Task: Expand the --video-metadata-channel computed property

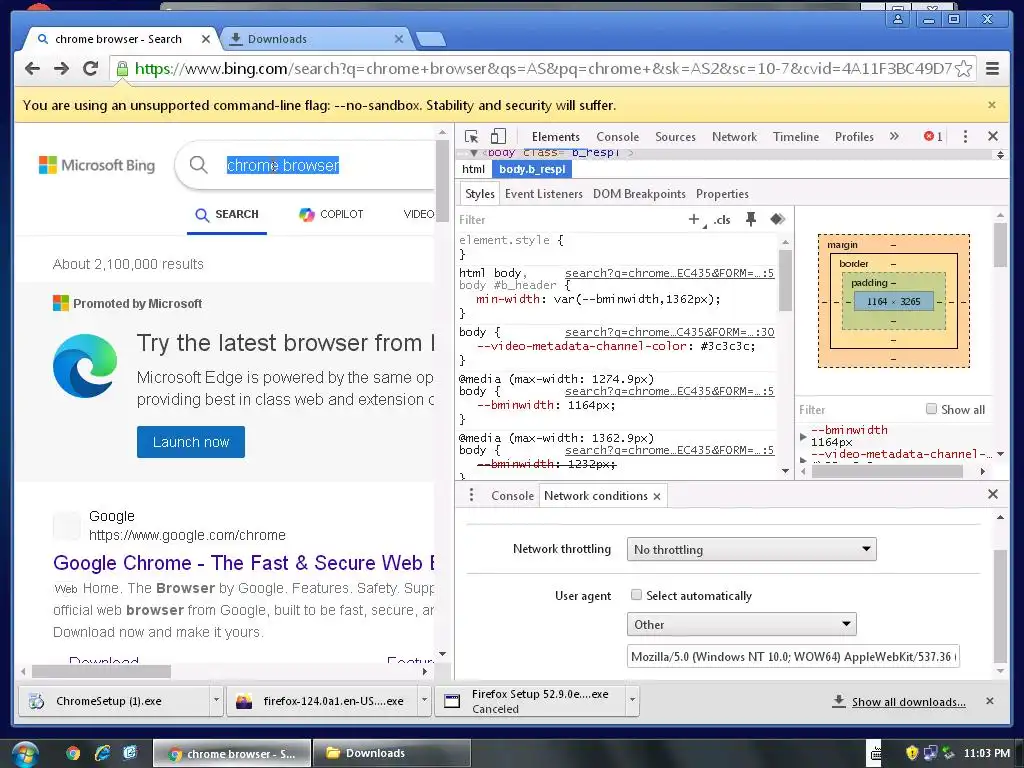Action: coord(803,459)
